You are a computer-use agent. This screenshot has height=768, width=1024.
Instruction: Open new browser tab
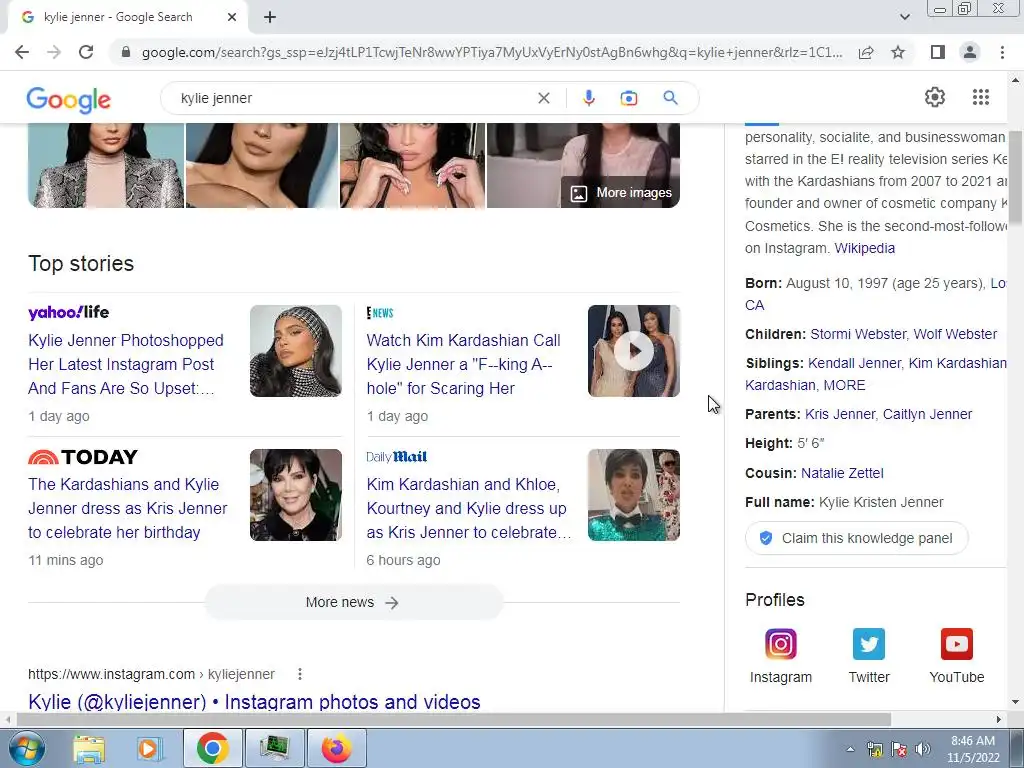pos(270,18)
